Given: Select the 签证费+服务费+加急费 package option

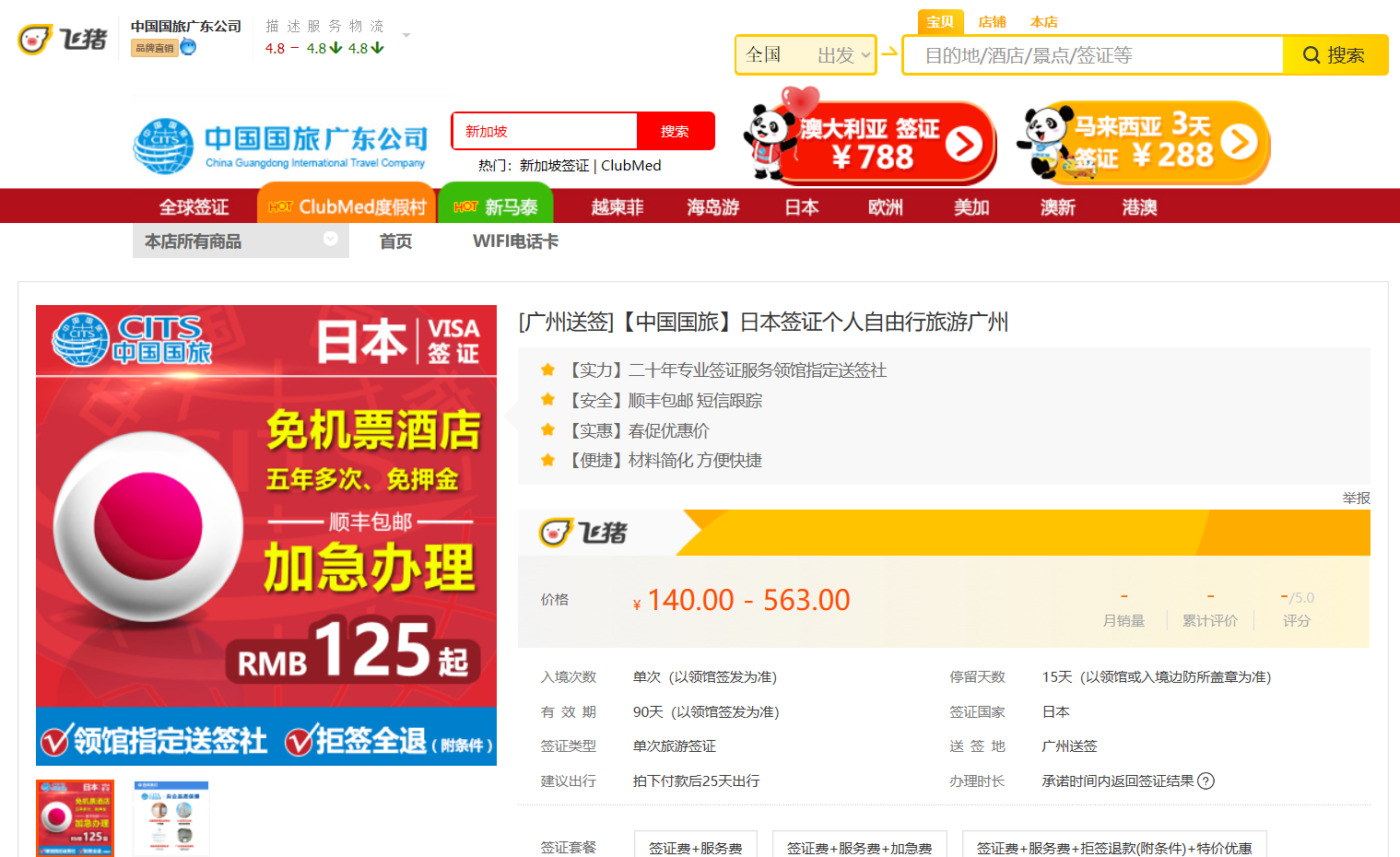Looking at the screenshot, I should coord(859,847).
